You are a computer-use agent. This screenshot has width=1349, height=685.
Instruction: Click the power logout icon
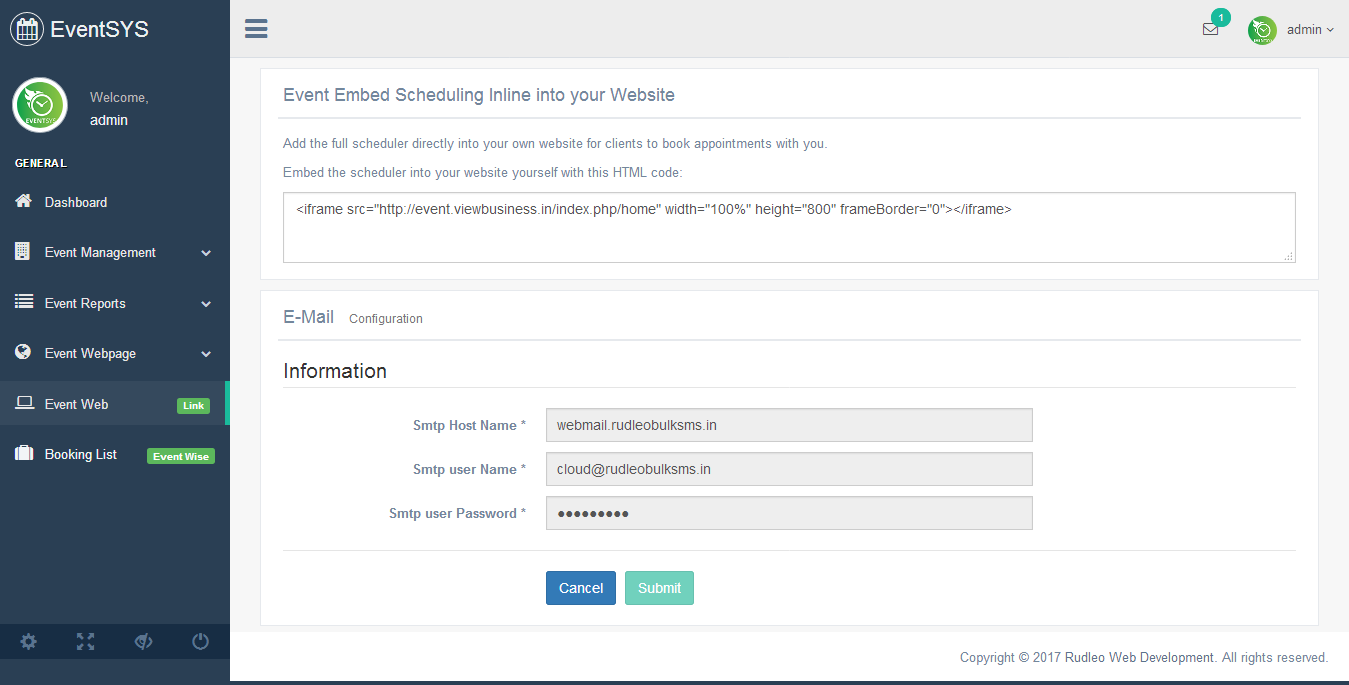[x=200, y=642]
